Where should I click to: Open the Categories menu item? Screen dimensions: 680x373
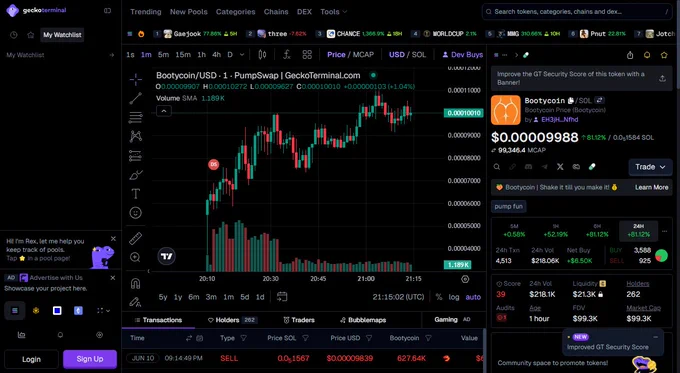(235, 12)
